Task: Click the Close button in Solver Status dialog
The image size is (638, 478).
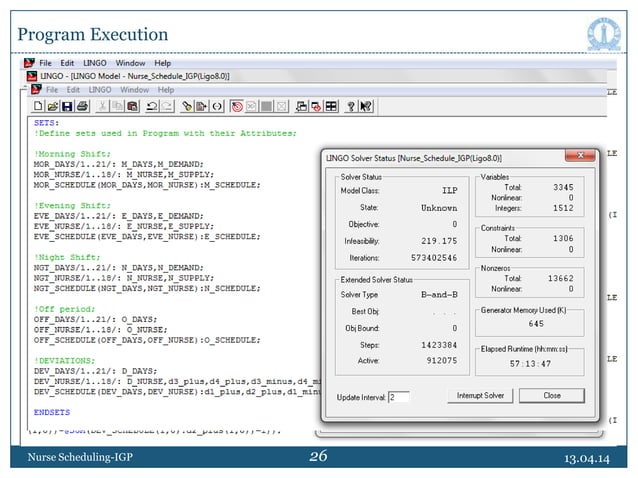Action: pos(551,396)
